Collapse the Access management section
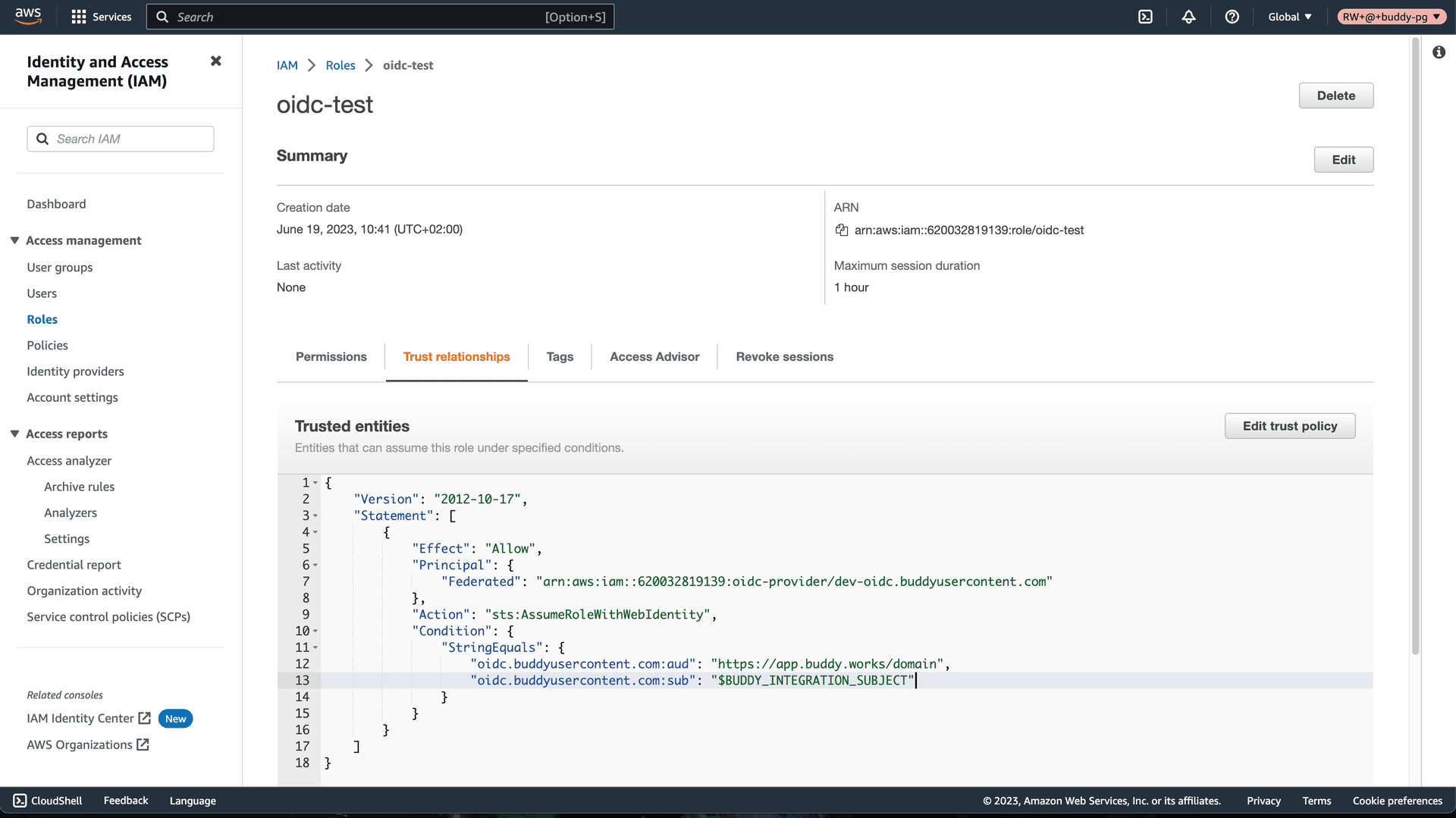1456x818 pixels. pyautogui.click(x=14, y=240)
